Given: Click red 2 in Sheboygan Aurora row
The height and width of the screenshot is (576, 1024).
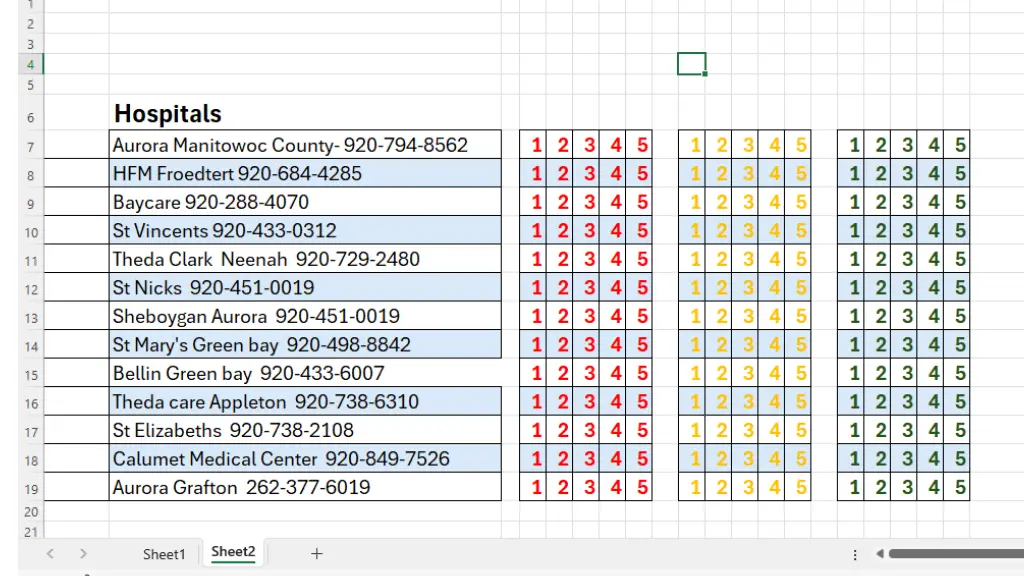Looking at the screenshot, I should (562, 316).
